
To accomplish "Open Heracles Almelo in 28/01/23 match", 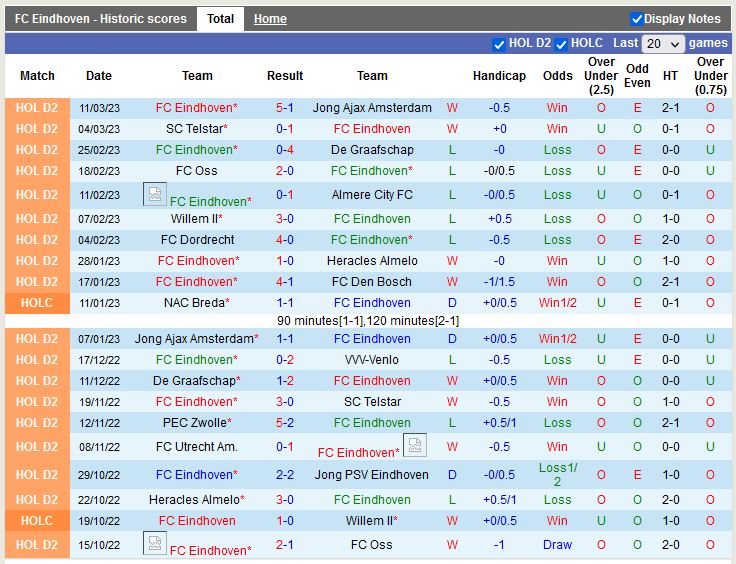I will pyautogui.click(x=372, y=261).
